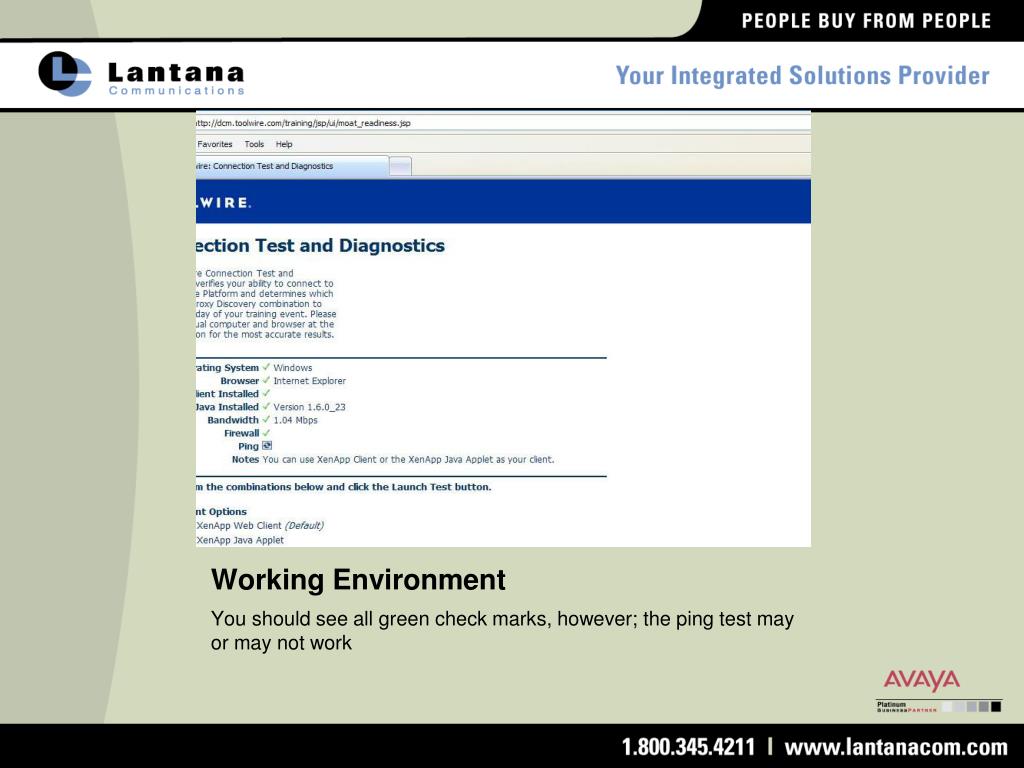1024x768 pixels.
Task: Click the Bandwidth check mark
Action: (266, 419)
